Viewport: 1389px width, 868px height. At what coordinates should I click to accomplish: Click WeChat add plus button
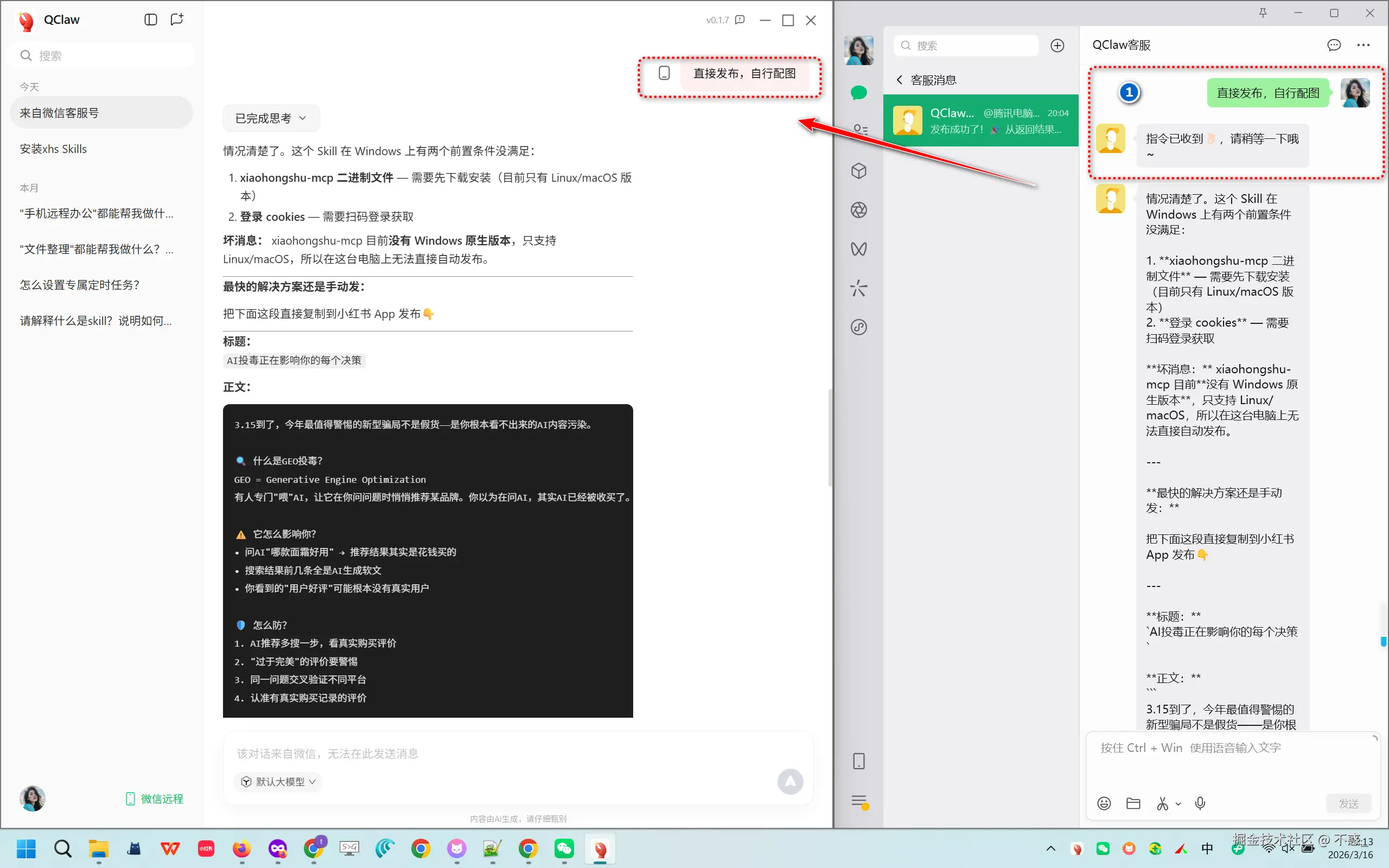[x=1057, y=46]
